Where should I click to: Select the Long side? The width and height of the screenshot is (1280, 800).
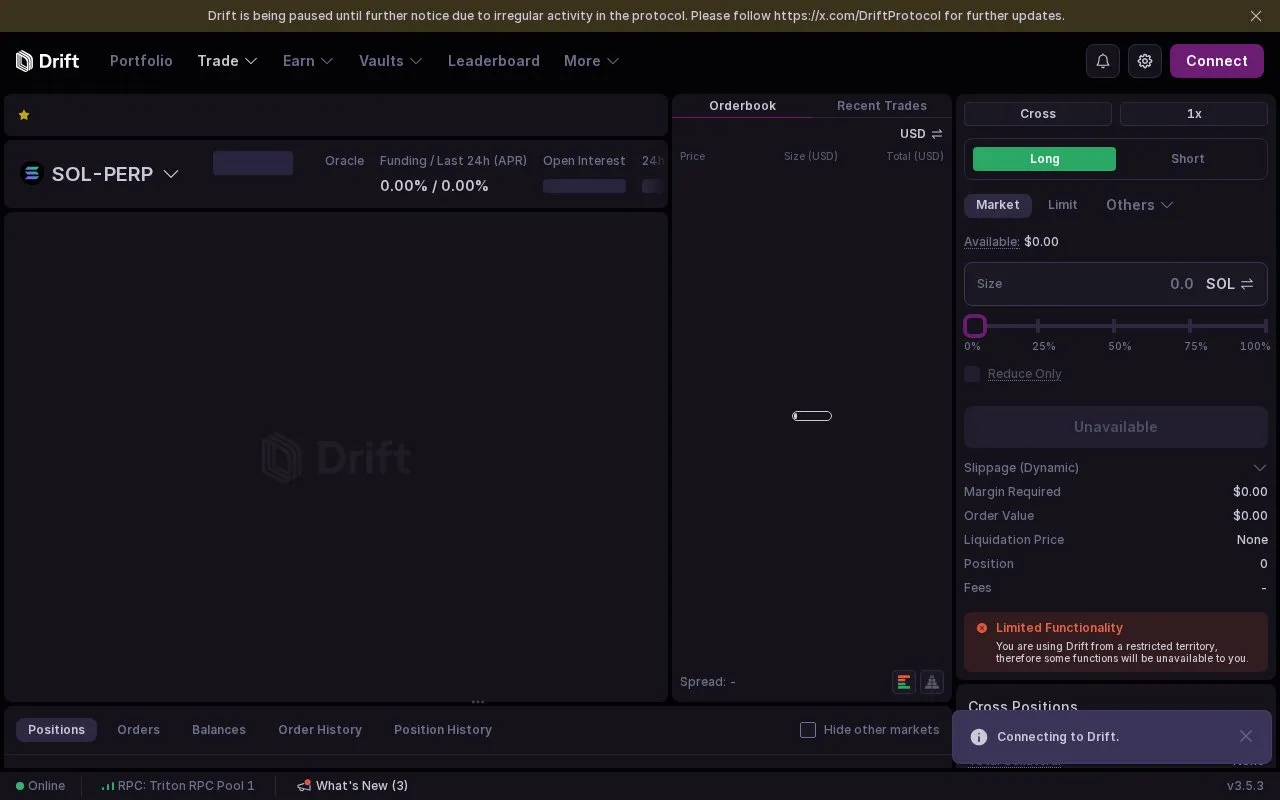(1044, 159)
